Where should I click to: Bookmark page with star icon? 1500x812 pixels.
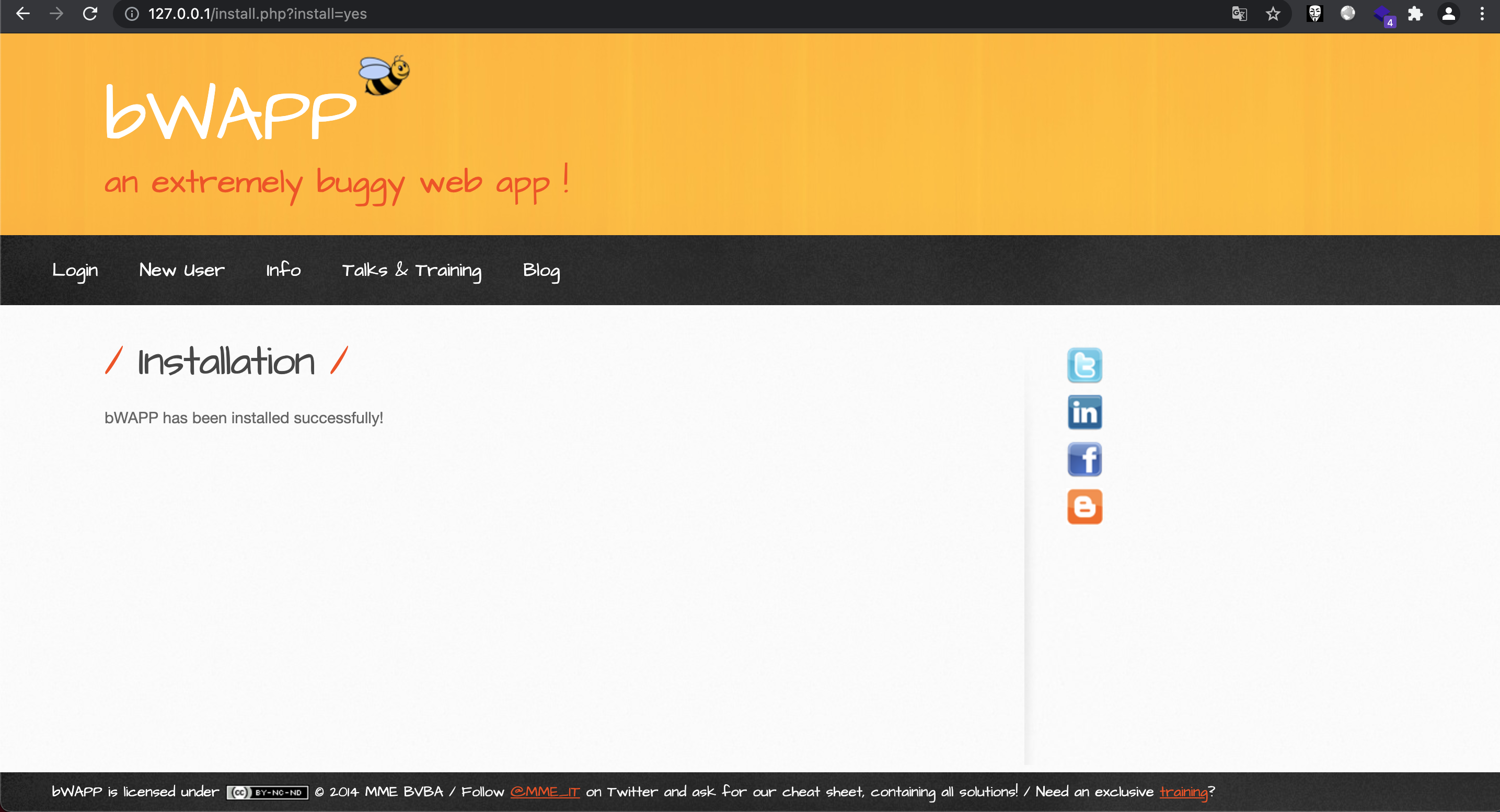[1273, 14]
